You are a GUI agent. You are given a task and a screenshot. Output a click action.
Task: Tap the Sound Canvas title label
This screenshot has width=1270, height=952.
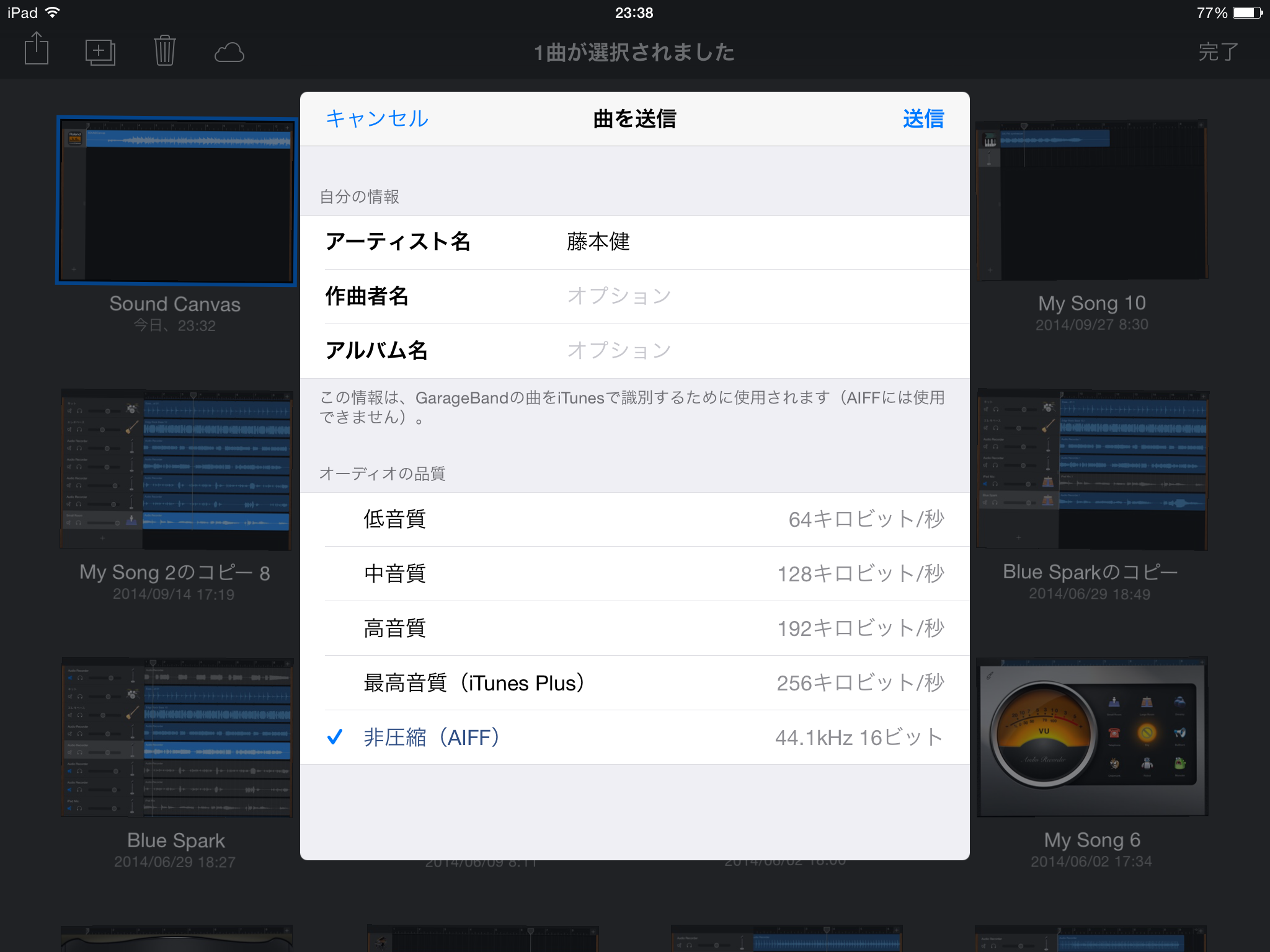coord(175,304)
